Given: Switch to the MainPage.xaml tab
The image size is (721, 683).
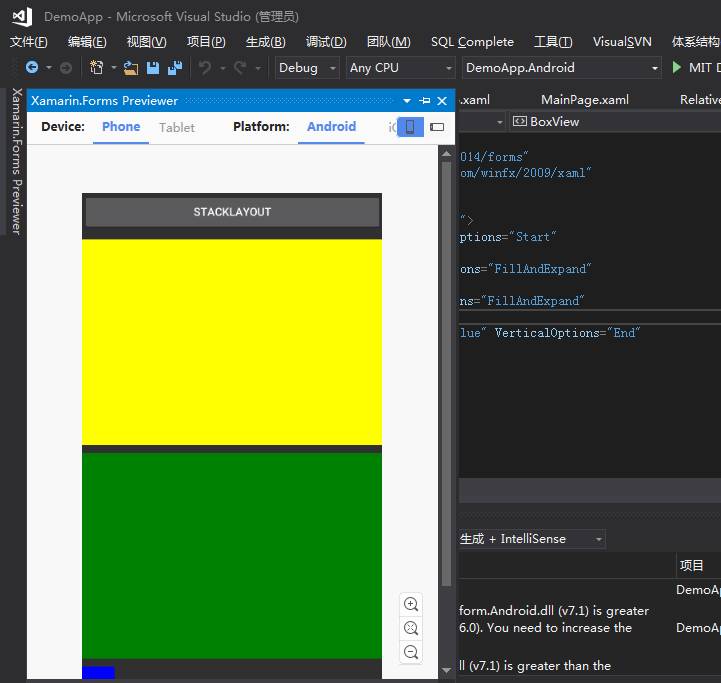Looking at the screenshot, I should 584,99.
